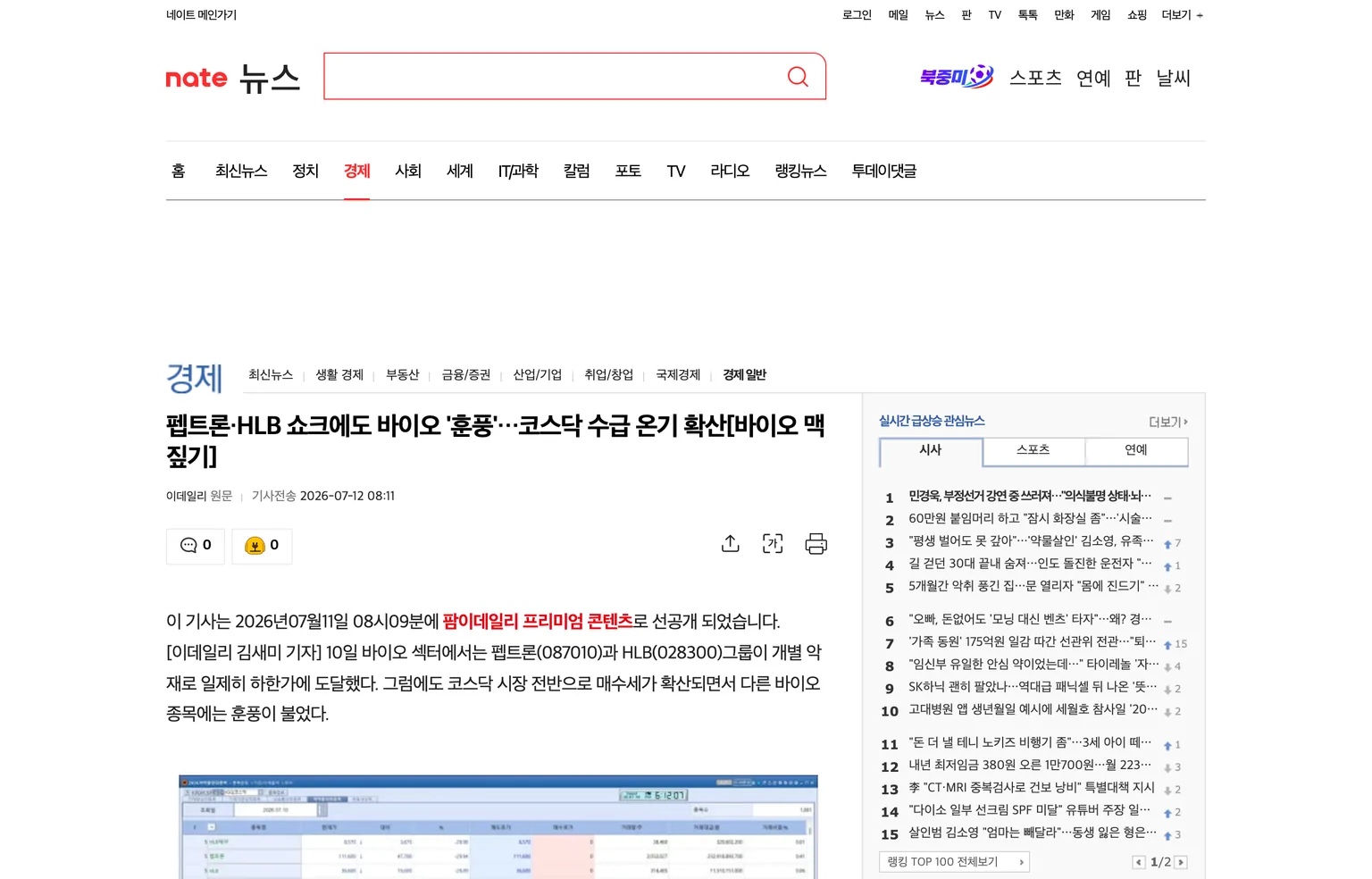Select the 경제 main navigation item
Image resolution: width=1372 pixels, height=879 pixels.
coord(357,171)
